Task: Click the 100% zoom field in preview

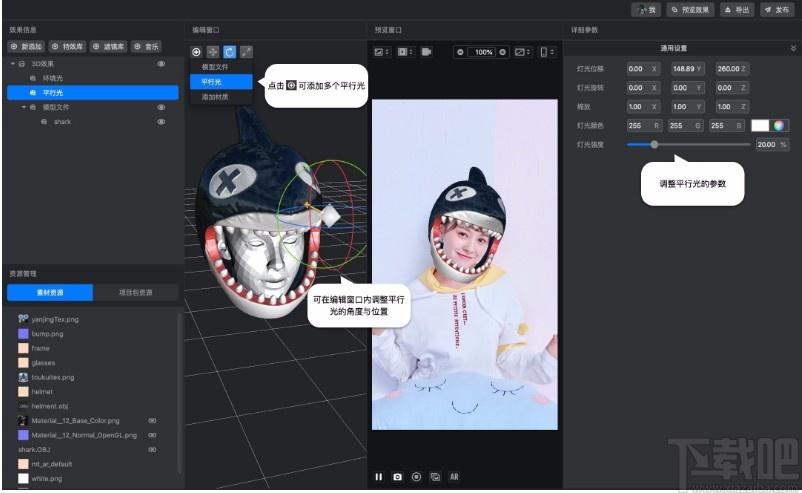Action: (483, 52)
